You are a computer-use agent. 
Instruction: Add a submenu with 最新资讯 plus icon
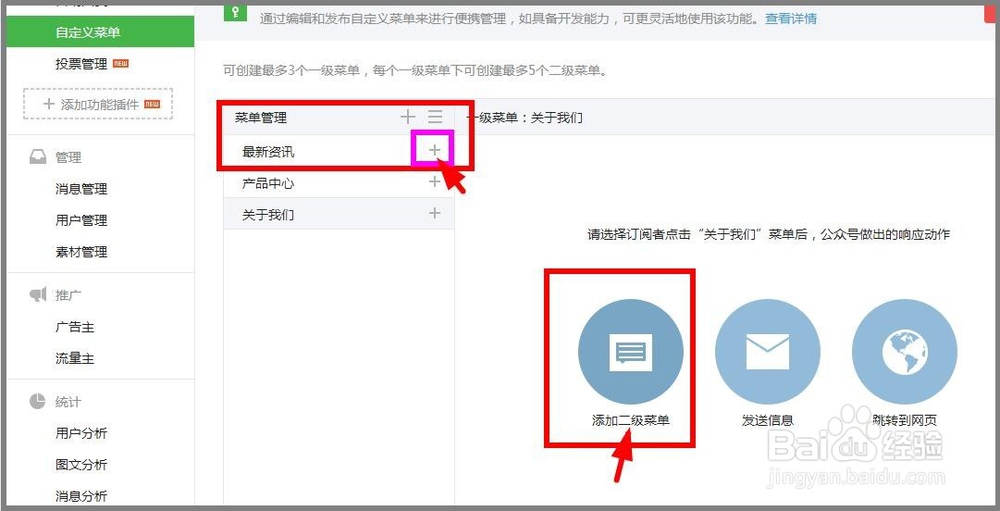(434, 150)
